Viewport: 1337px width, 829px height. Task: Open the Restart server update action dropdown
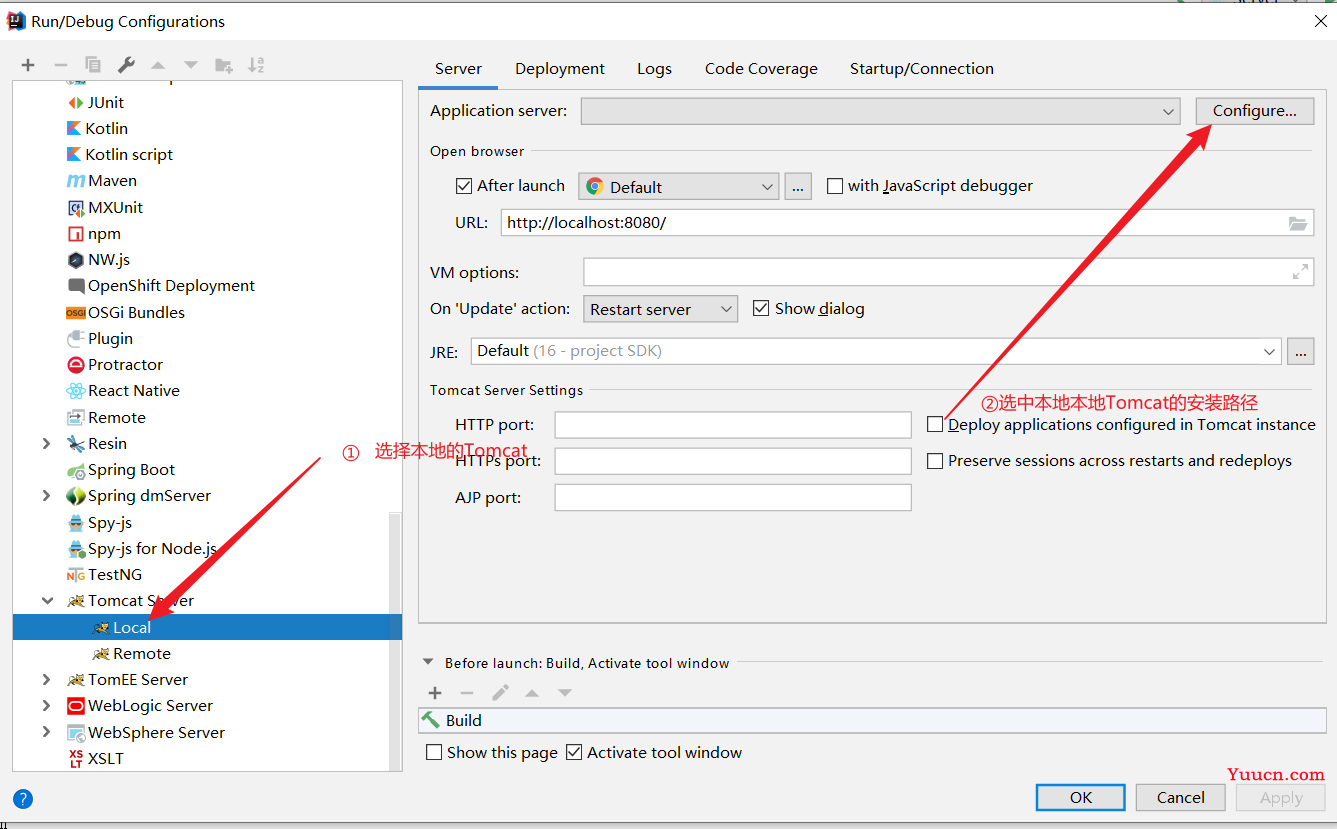[x=660, y=309]
